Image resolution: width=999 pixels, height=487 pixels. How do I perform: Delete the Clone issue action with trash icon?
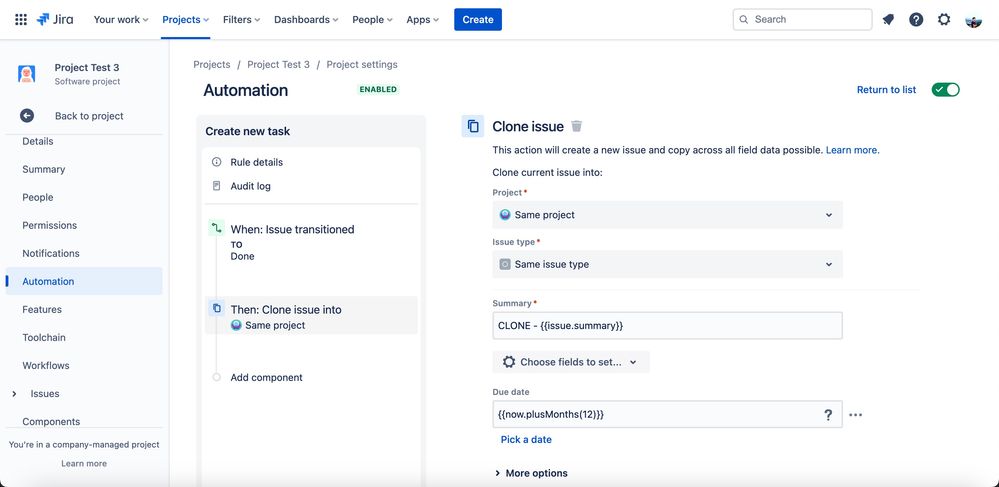pos(577,126)
